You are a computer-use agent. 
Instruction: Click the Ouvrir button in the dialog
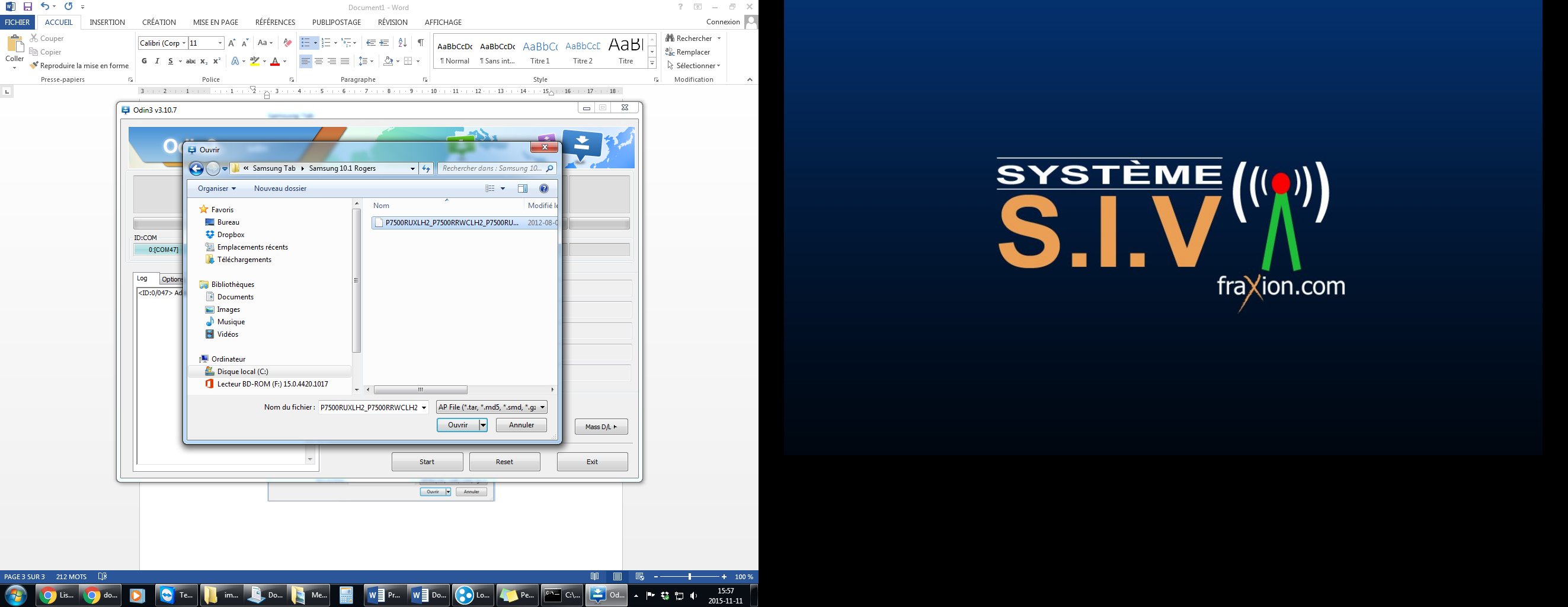tap(457, 425)
